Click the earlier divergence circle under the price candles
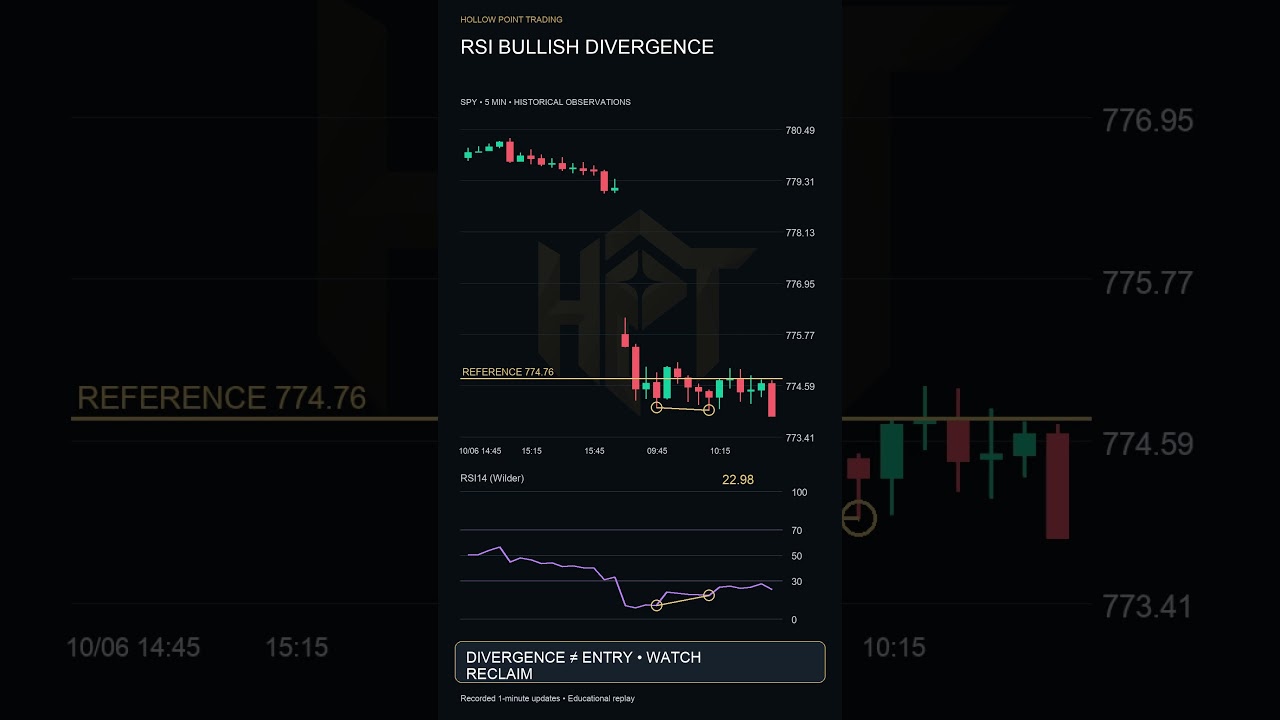 [657, 407]
